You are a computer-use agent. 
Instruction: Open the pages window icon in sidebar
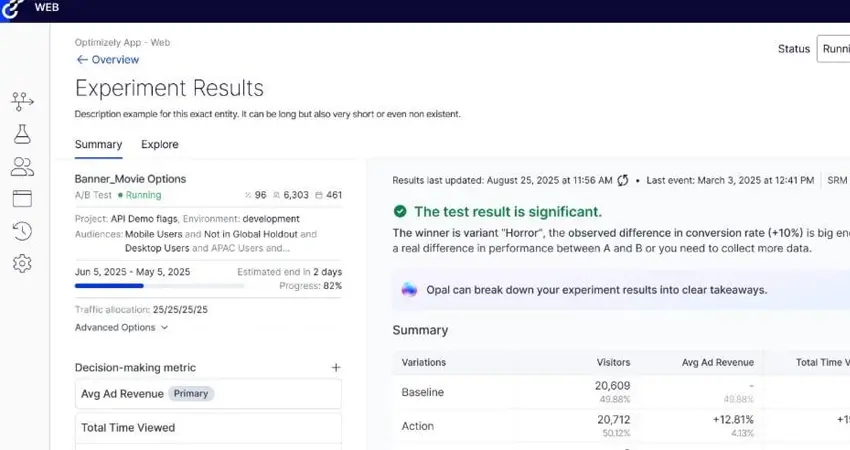tap(22, 198)
